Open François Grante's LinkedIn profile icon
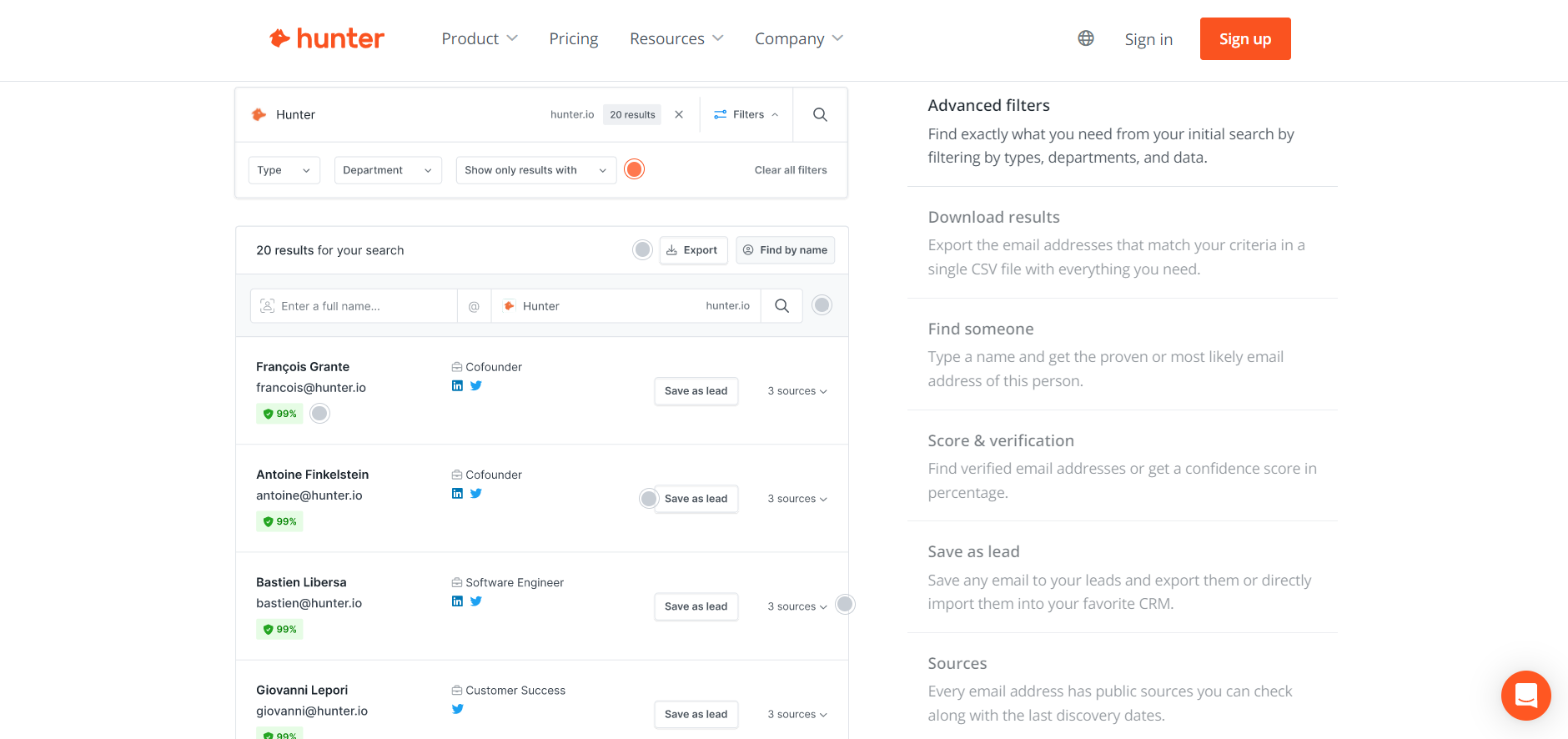Screen dimensions: 1568x739 coord(457,385)
